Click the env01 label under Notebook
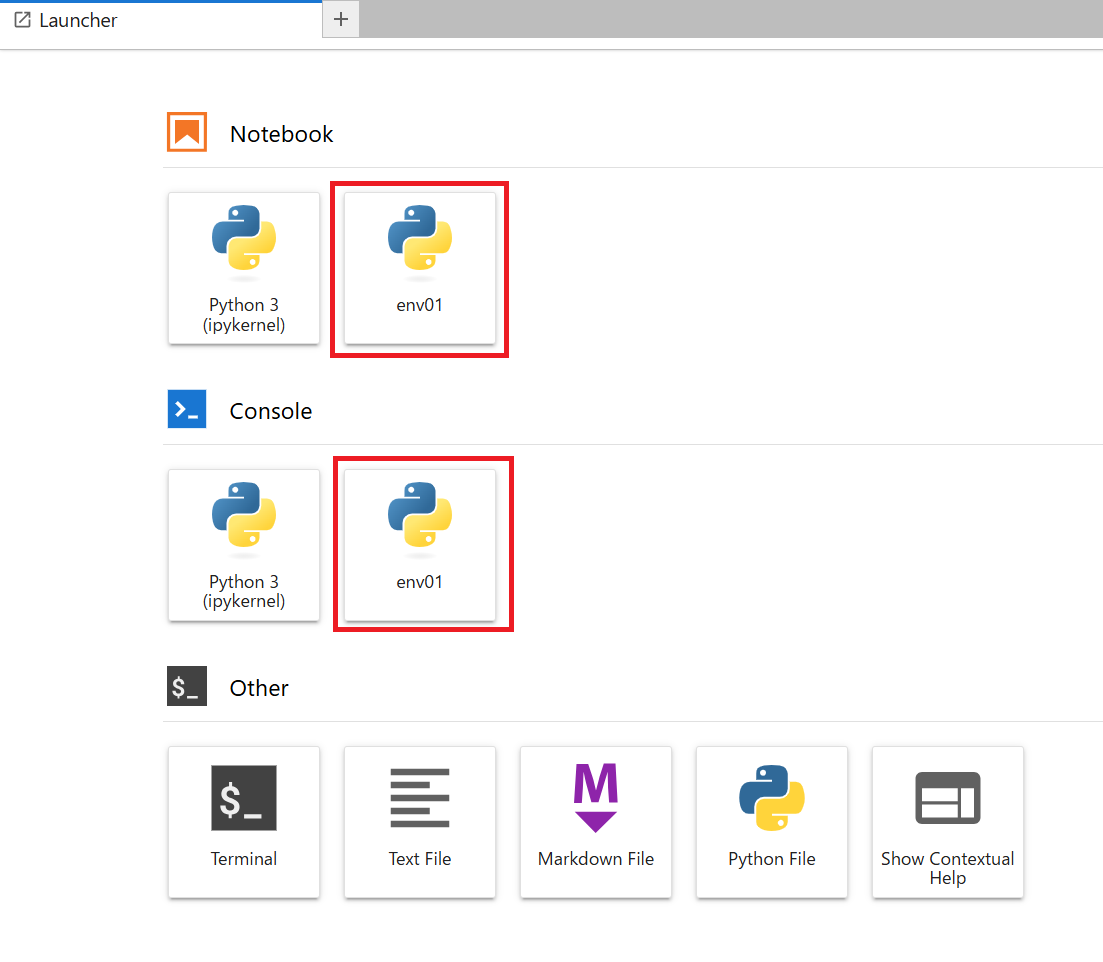 (x=420, y=305)
